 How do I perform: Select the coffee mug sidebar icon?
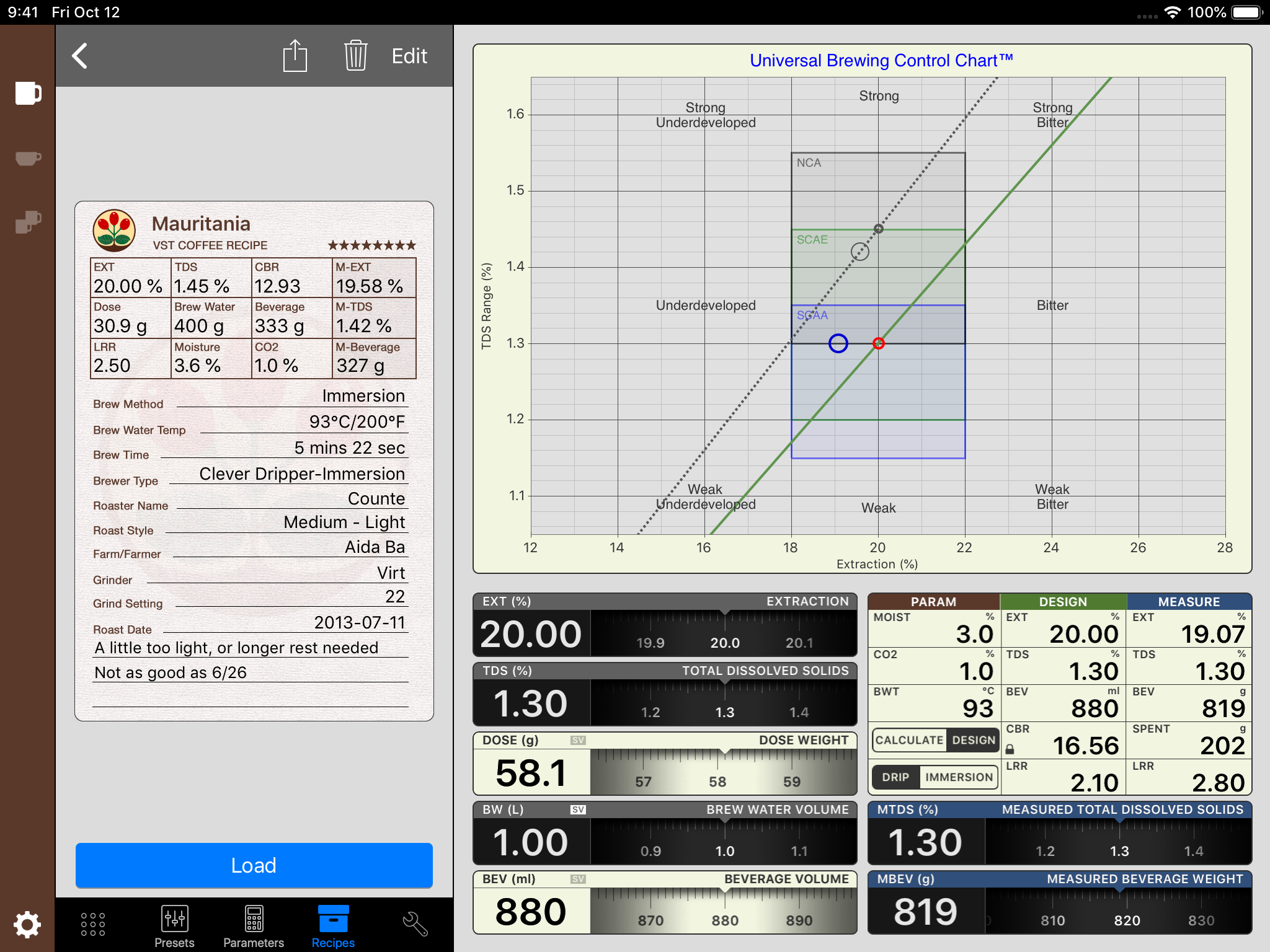coord(28,94)
